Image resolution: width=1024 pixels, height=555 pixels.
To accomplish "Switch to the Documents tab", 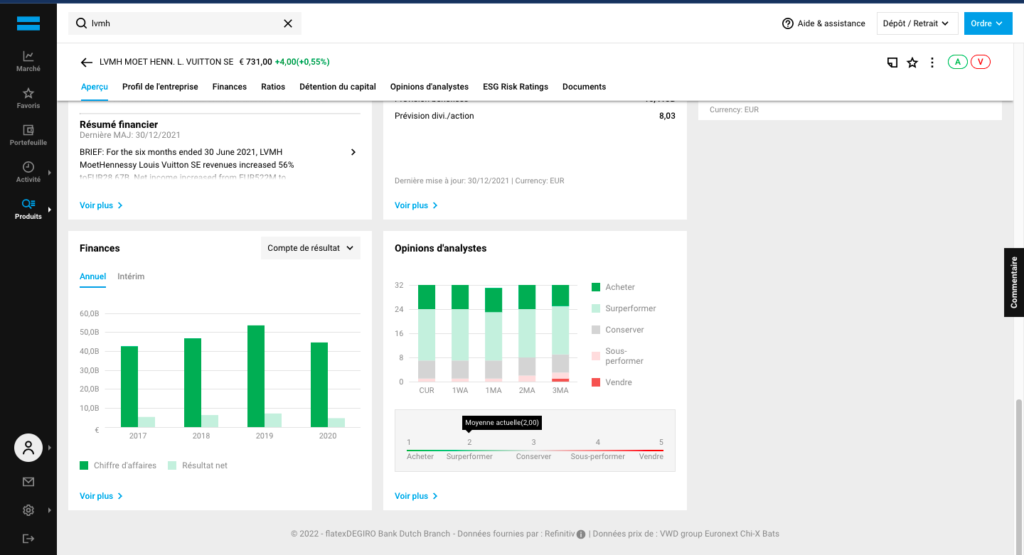I will point(584,87).
